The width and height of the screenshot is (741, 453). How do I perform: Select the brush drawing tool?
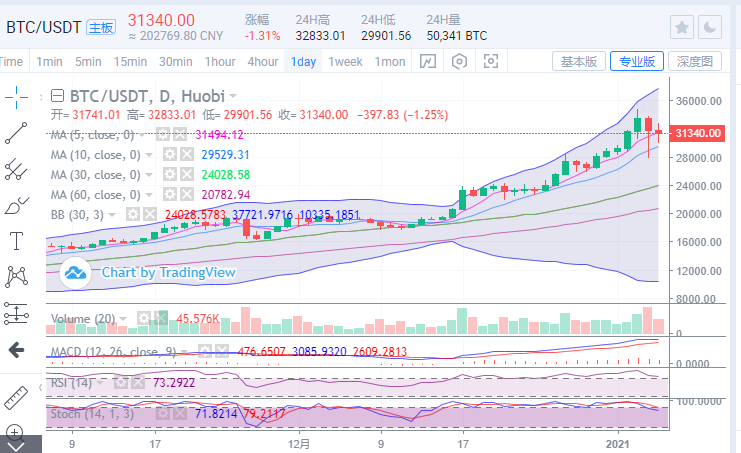pos(16,206)
